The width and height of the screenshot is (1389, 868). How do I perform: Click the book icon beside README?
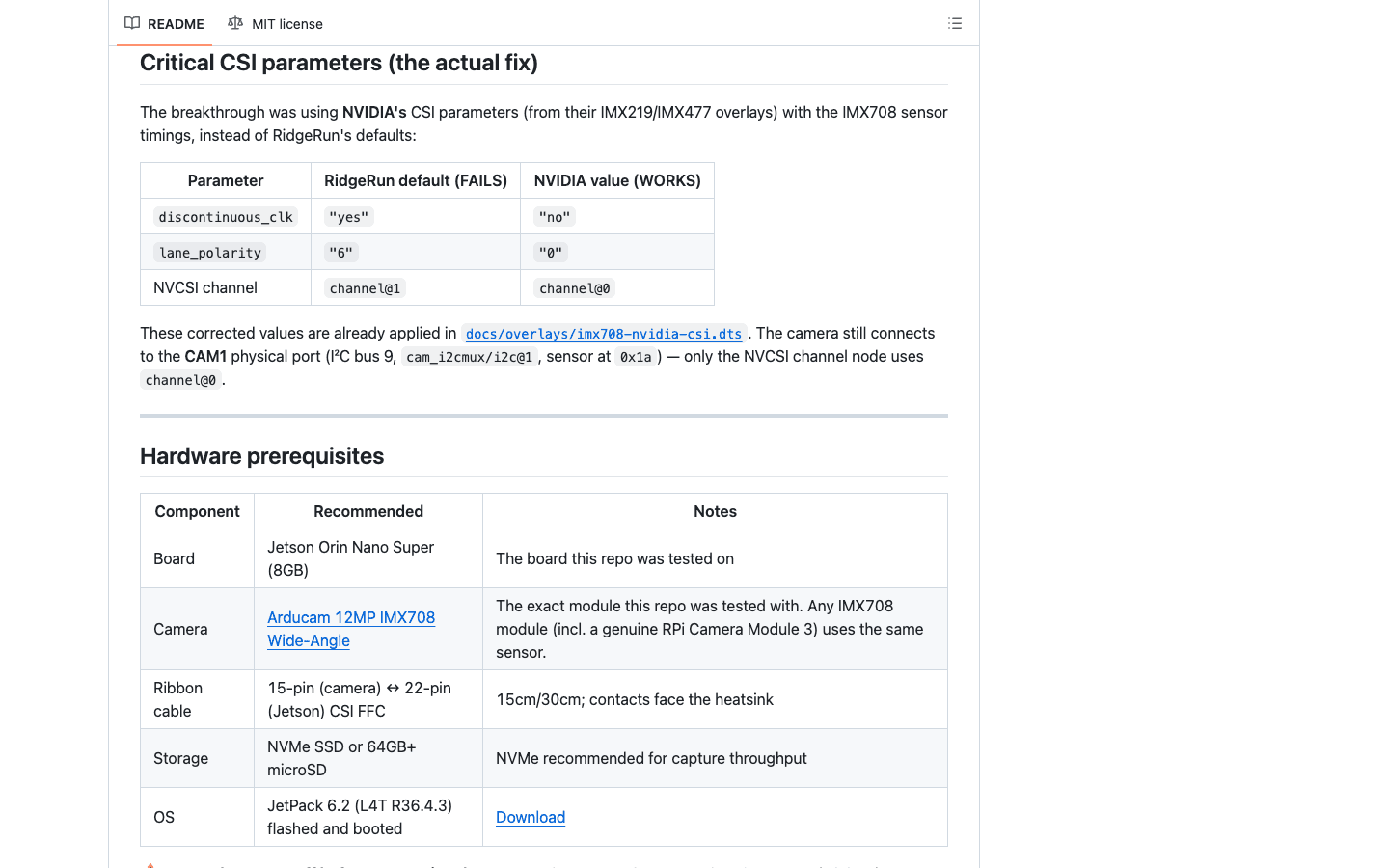[132, 23]
